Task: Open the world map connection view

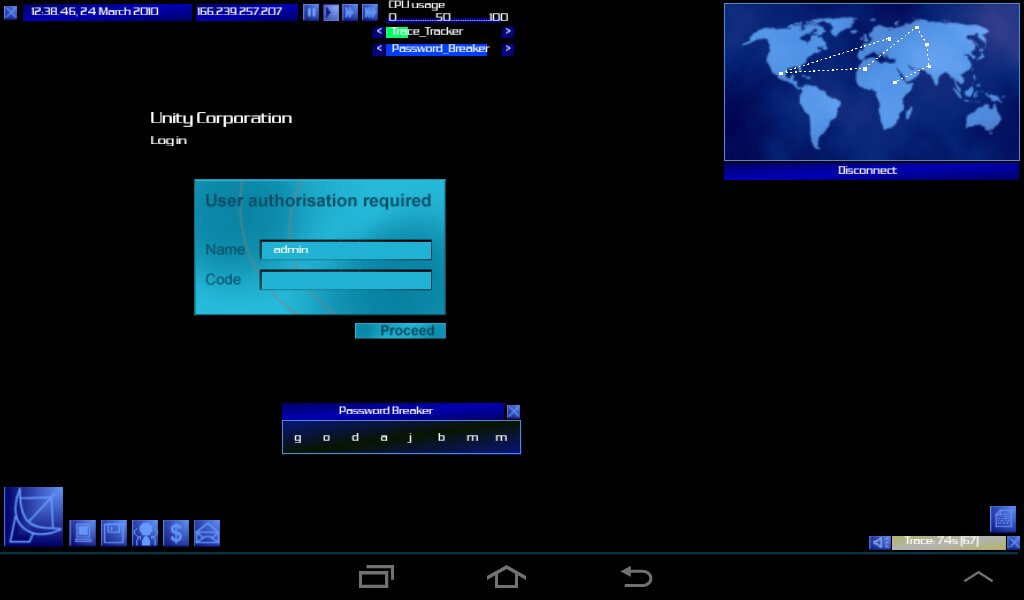Action: (x=871, y=82)
